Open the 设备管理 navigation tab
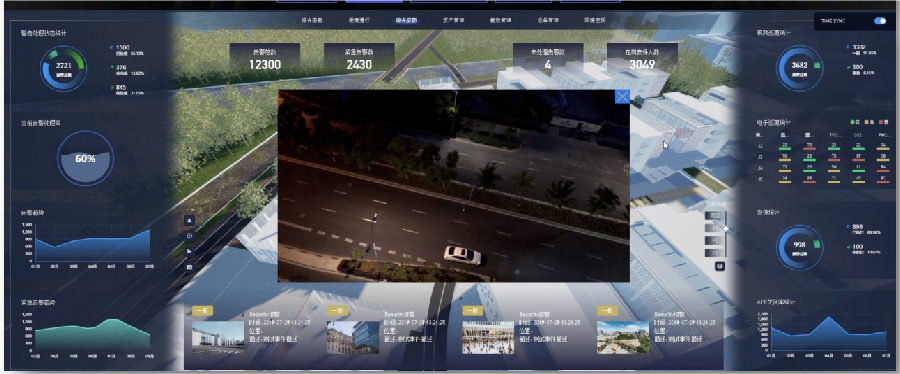 [x=548, y=20]
